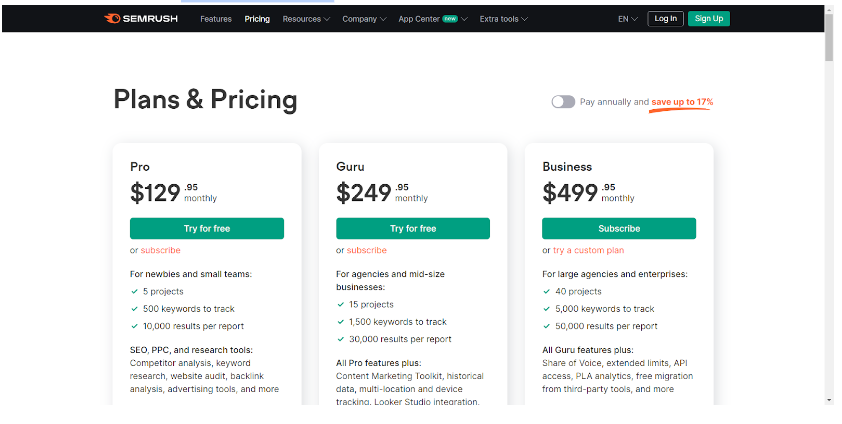Open the Guru plan subscribe link
This screenshot has height=424, width=842.
[367, 250]
